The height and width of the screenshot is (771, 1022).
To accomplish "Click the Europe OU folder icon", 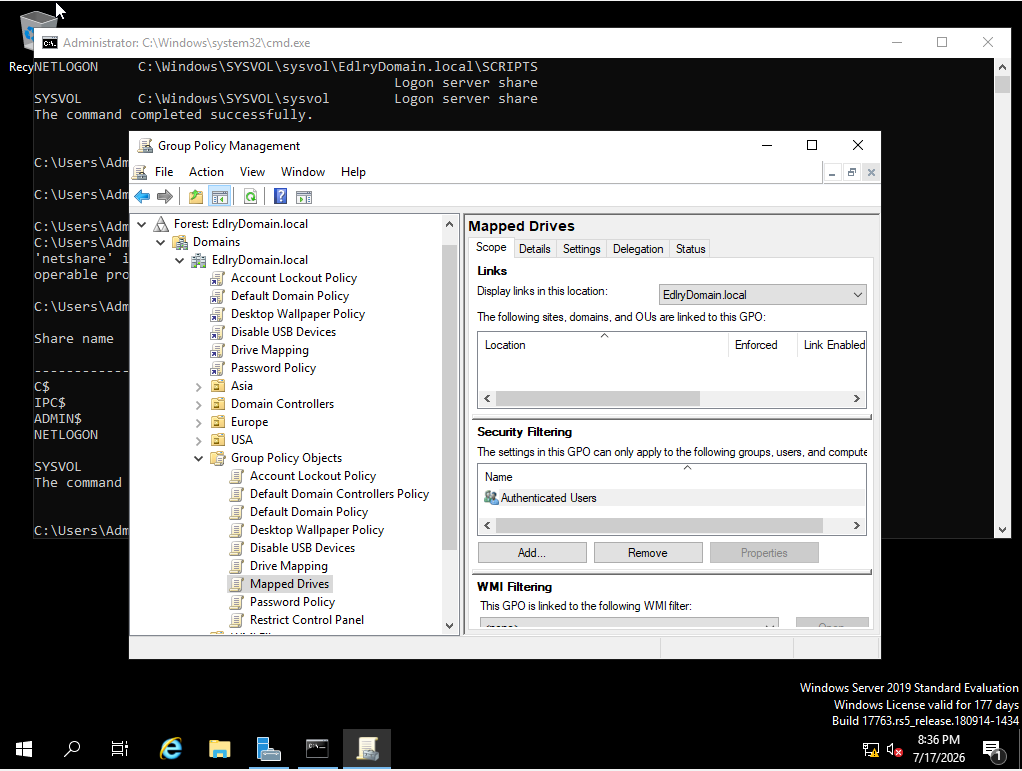I will pos(218,422).
